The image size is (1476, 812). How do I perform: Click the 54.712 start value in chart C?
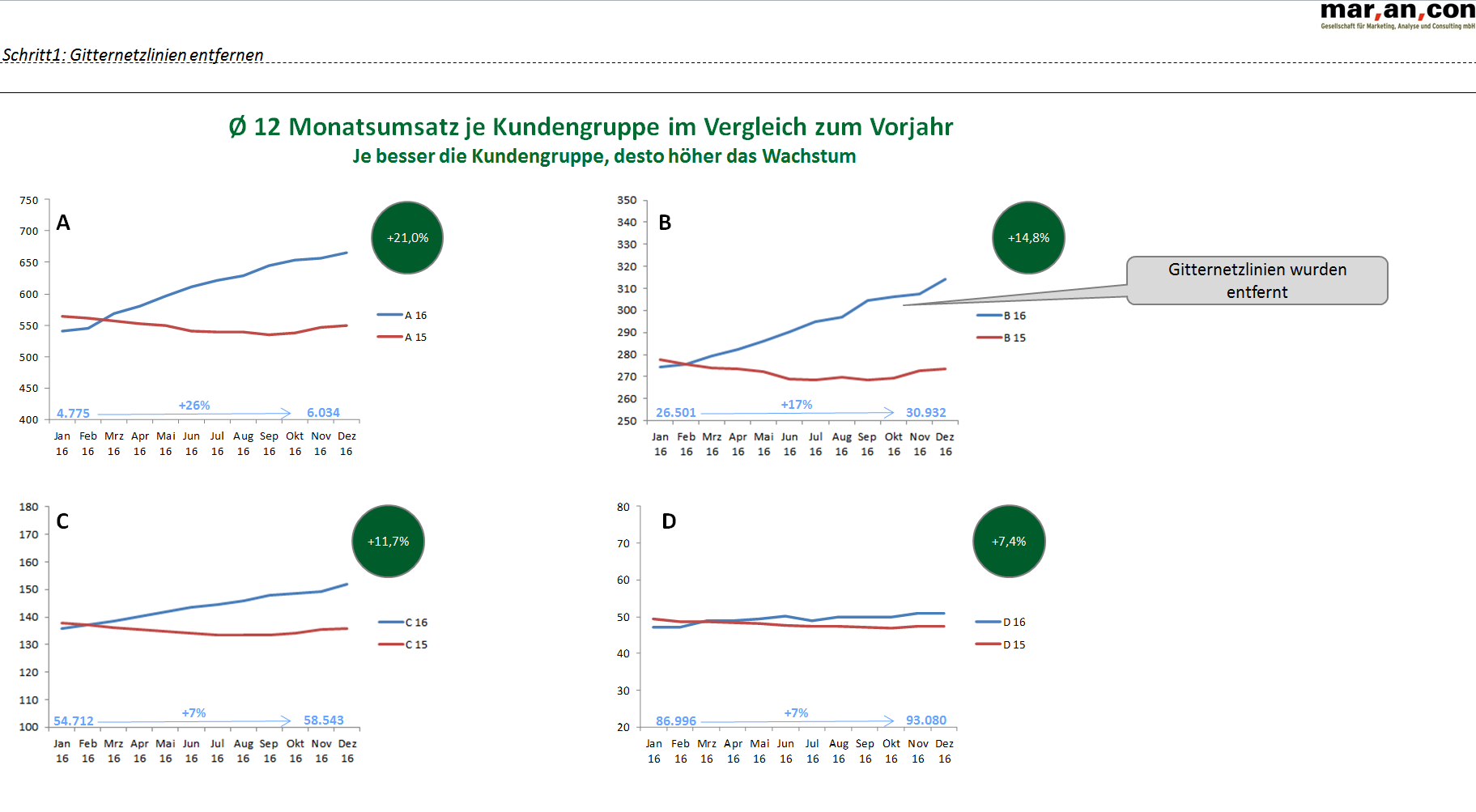[x=74, y=721]
